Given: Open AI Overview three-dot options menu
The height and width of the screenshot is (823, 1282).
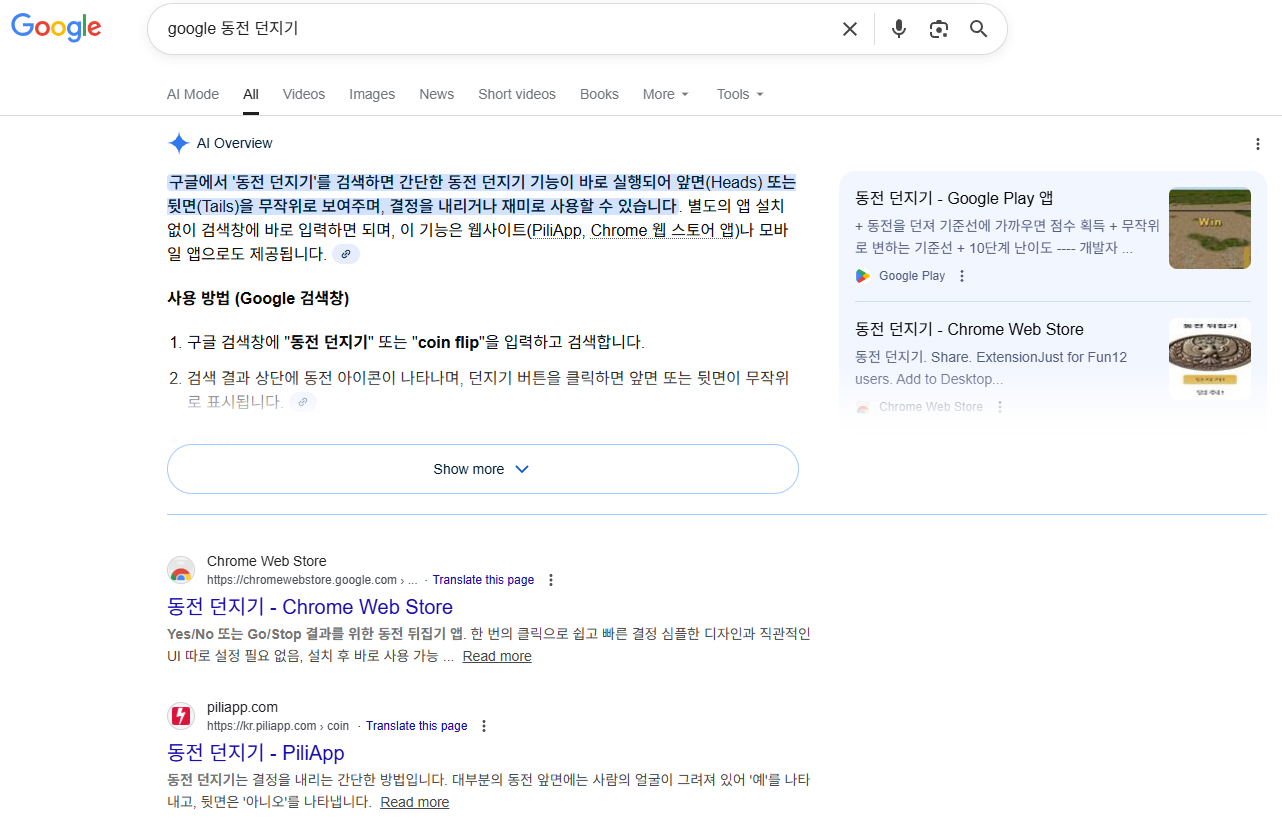Looking at the screenshot, I should click(1257, 144).
